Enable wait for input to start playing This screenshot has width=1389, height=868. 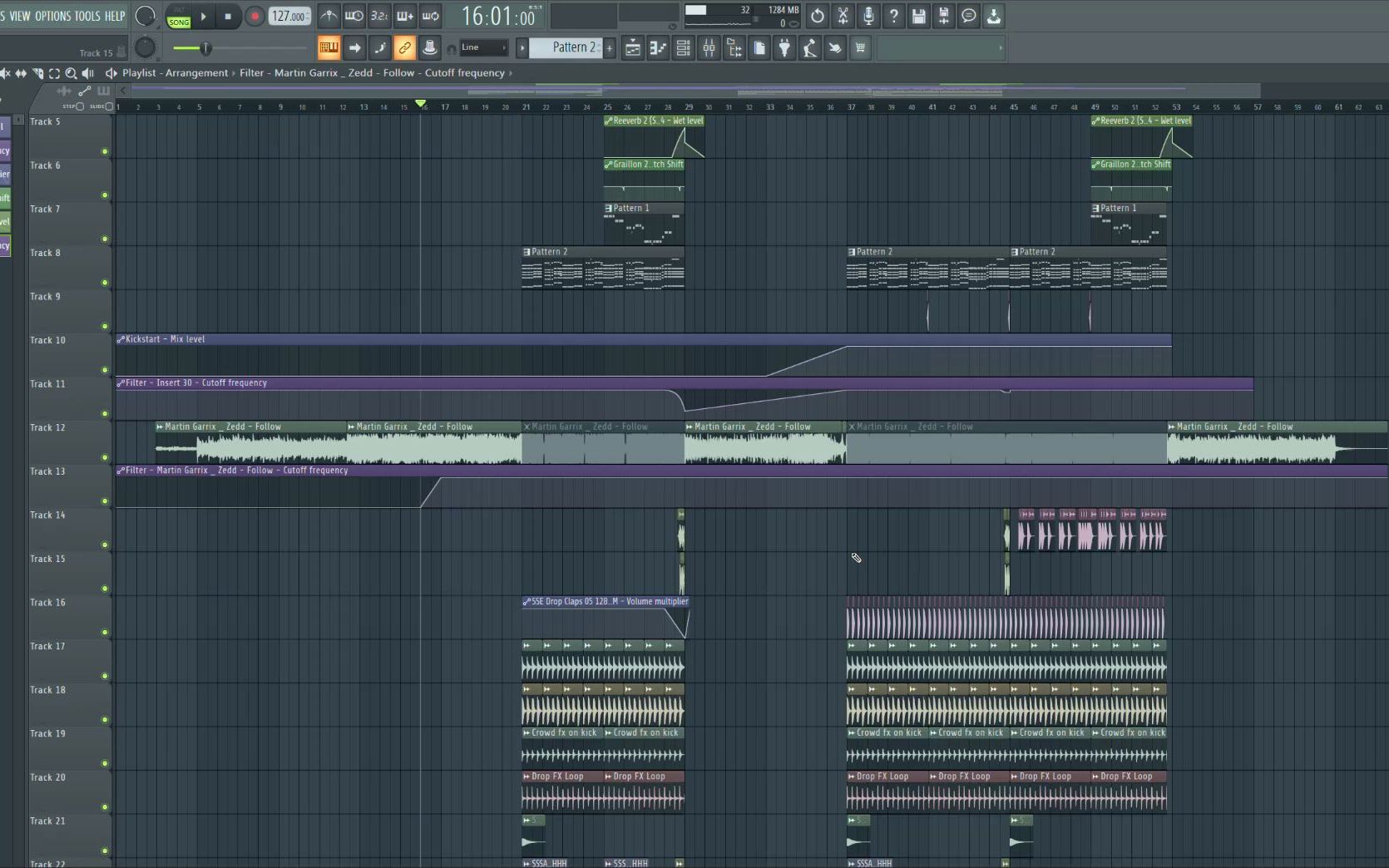click(x=353, y=16)
